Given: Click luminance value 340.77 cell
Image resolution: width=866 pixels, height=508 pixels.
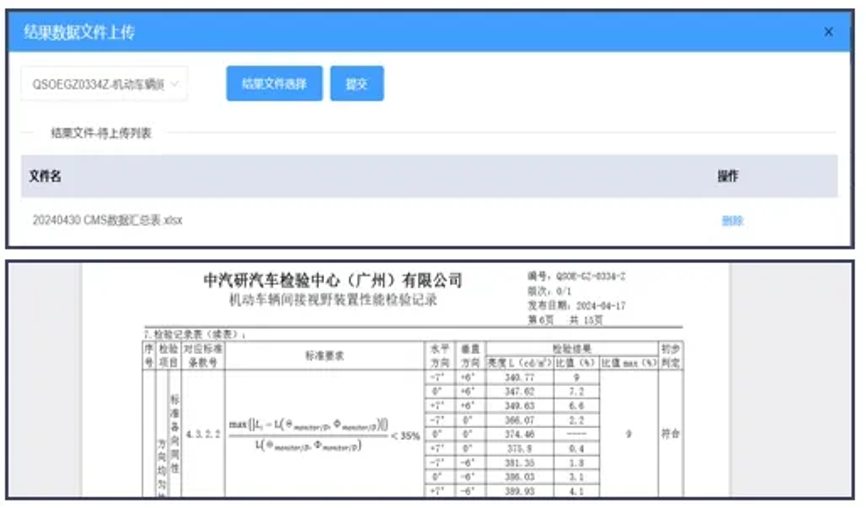Looking at the screenshot, I should pyautogui.click(x=519, y=378).
